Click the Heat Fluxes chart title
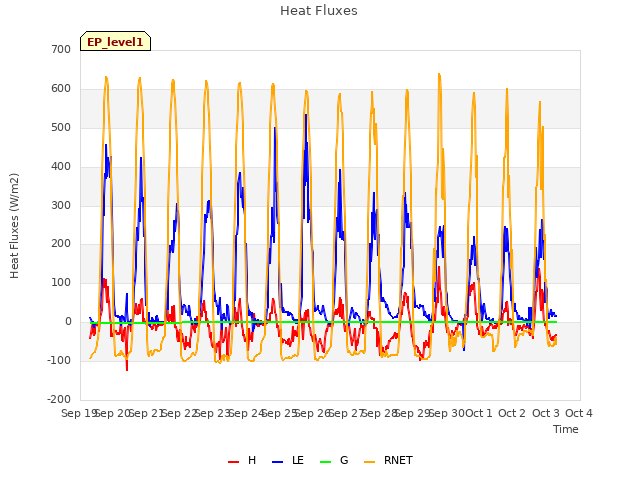This screenshot has width=640, height=480. [319, 11]
